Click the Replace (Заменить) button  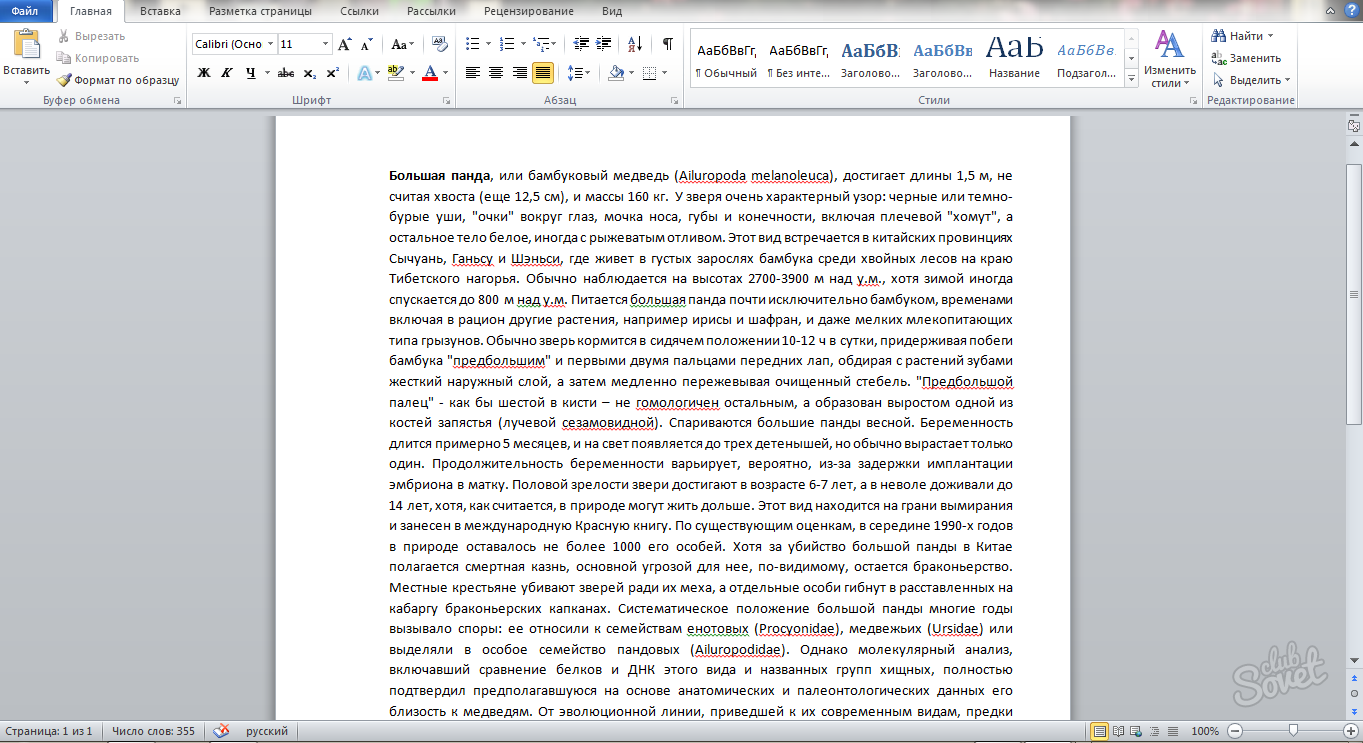tap(1246, 58)
